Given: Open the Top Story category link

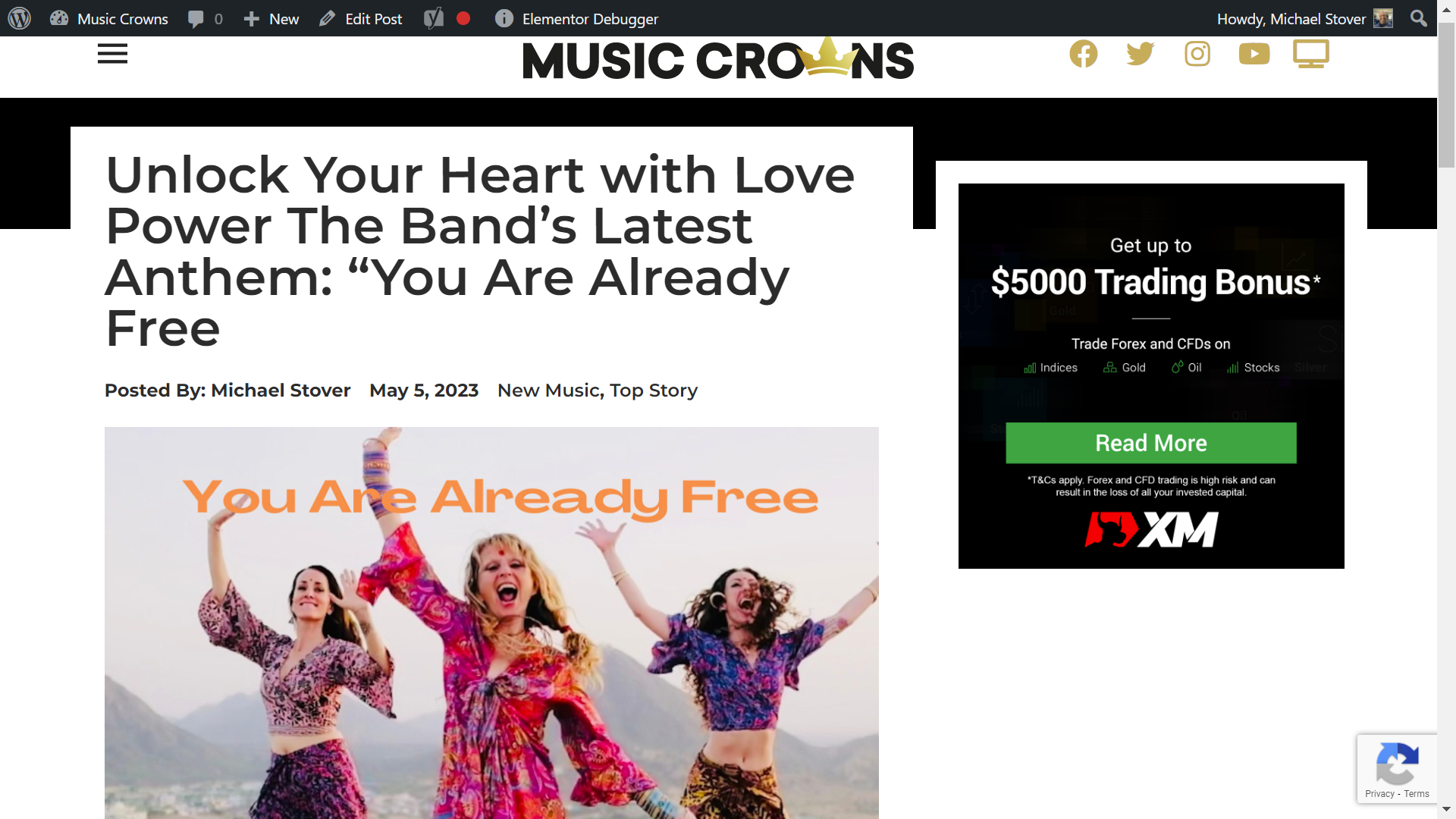Looking at the screenshot, I should (x=654, y=391).
